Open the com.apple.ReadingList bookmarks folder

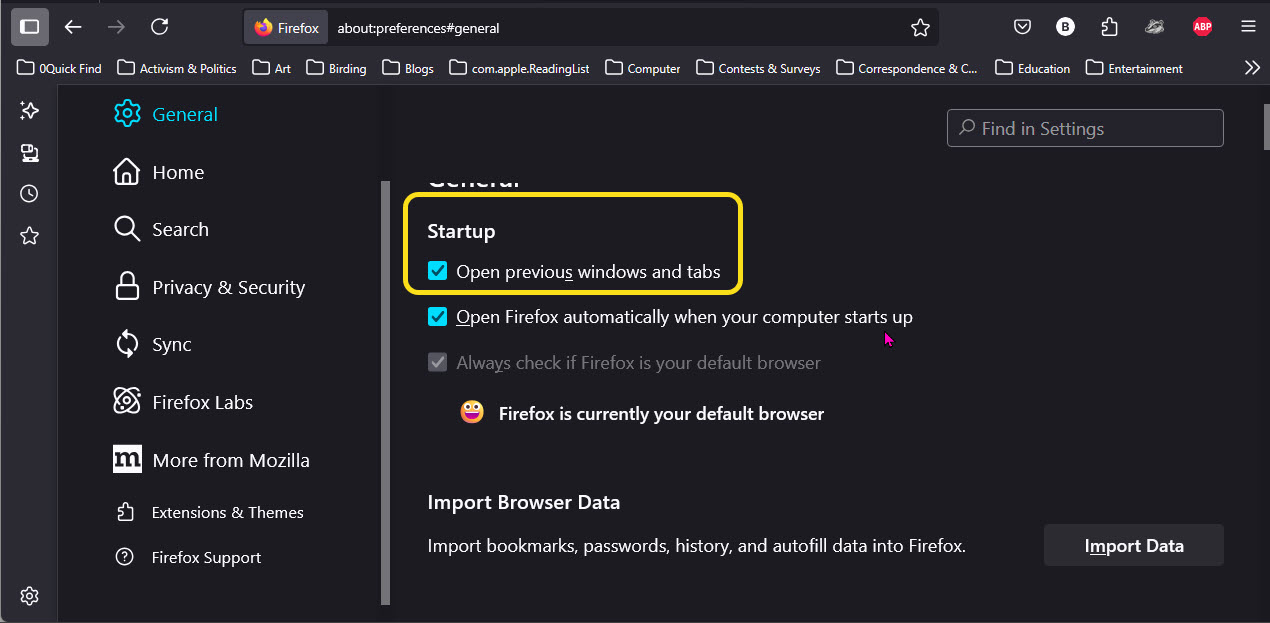(x=520, y=68)
